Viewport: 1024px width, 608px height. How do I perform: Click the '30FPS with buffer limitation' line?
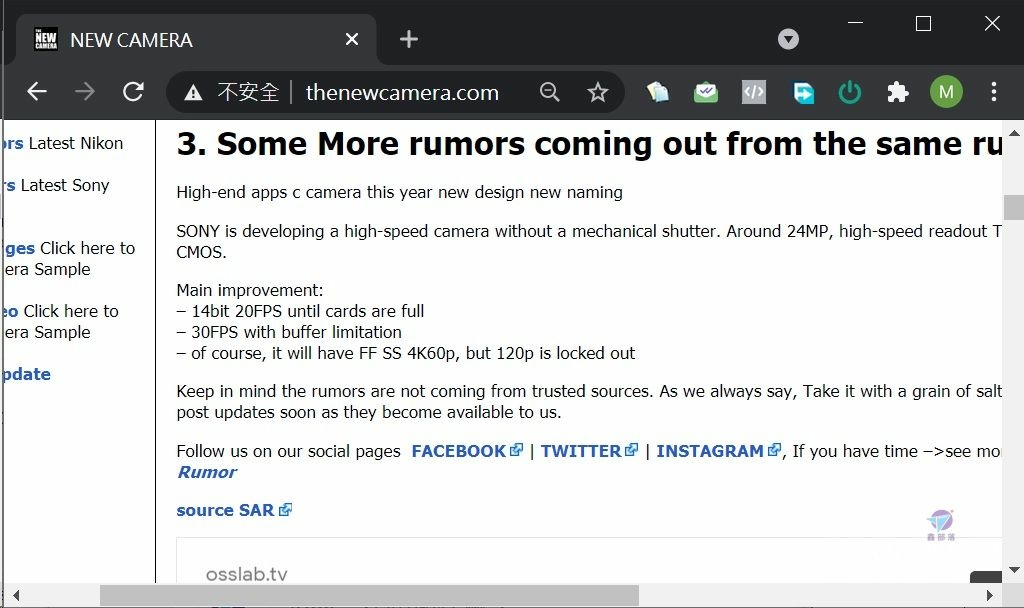289,332
